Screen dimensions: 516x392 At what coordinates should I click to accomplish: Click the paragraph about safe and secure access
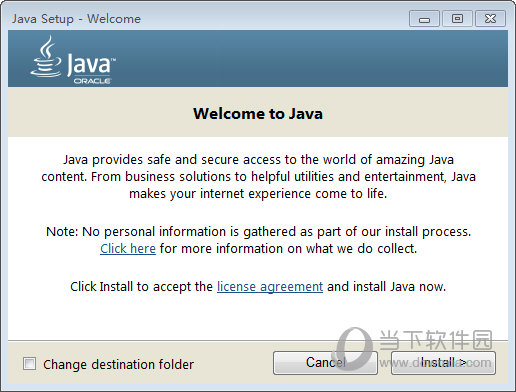258,177
